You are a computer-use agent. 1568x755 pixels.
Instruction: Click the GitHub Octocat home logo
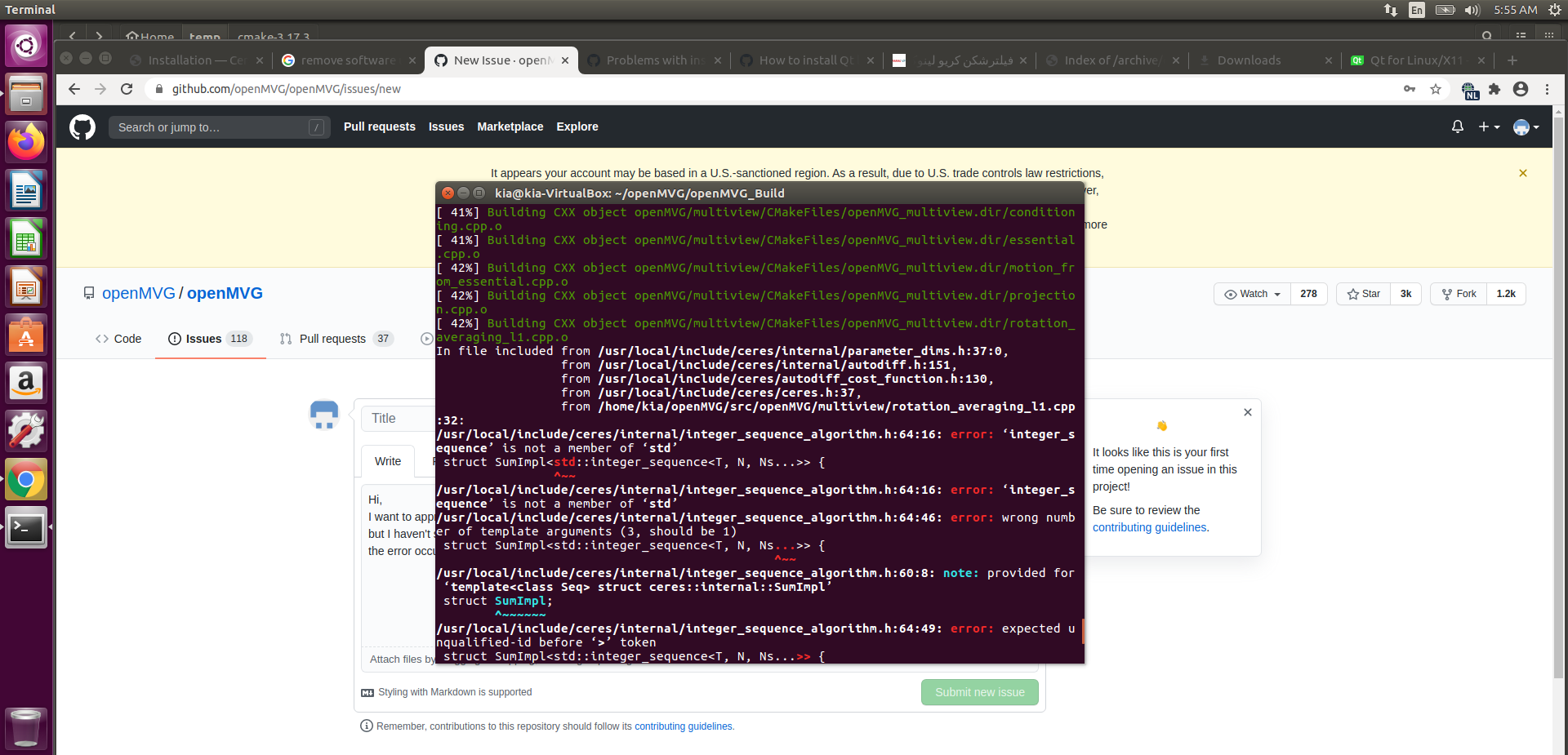pos(82,127)
